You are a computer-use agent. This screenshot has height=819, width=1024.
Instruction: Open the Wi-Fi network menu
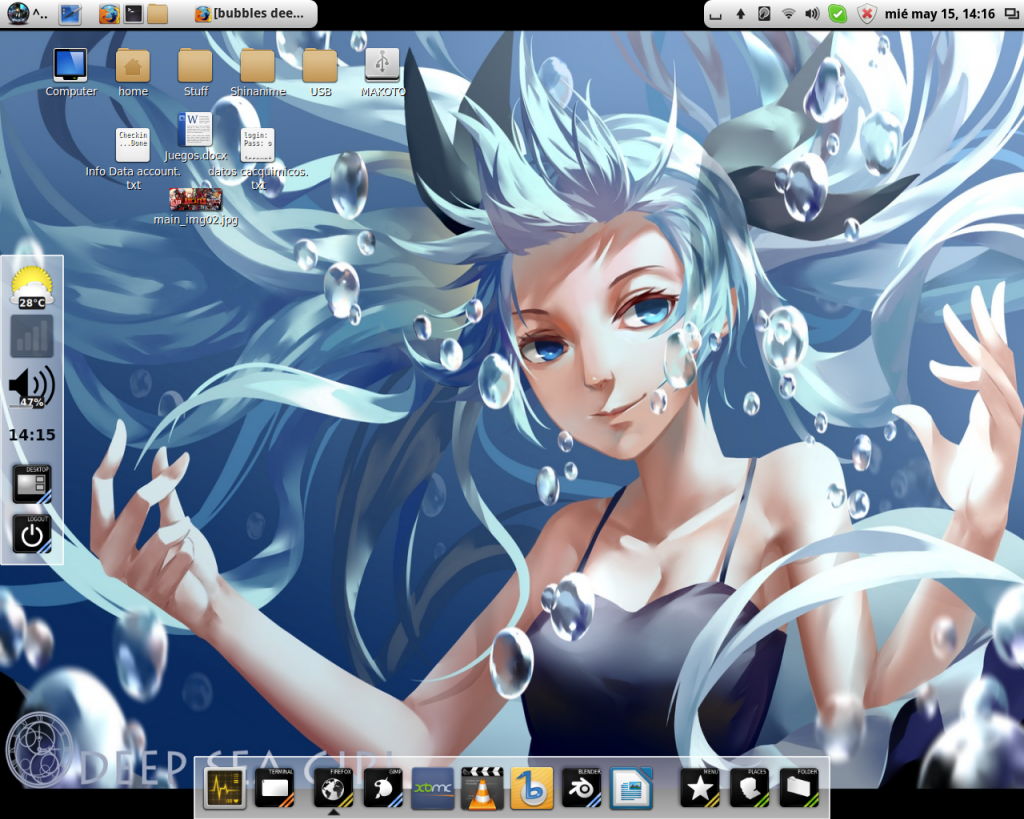pyautogui.click(x=788, y=14)
